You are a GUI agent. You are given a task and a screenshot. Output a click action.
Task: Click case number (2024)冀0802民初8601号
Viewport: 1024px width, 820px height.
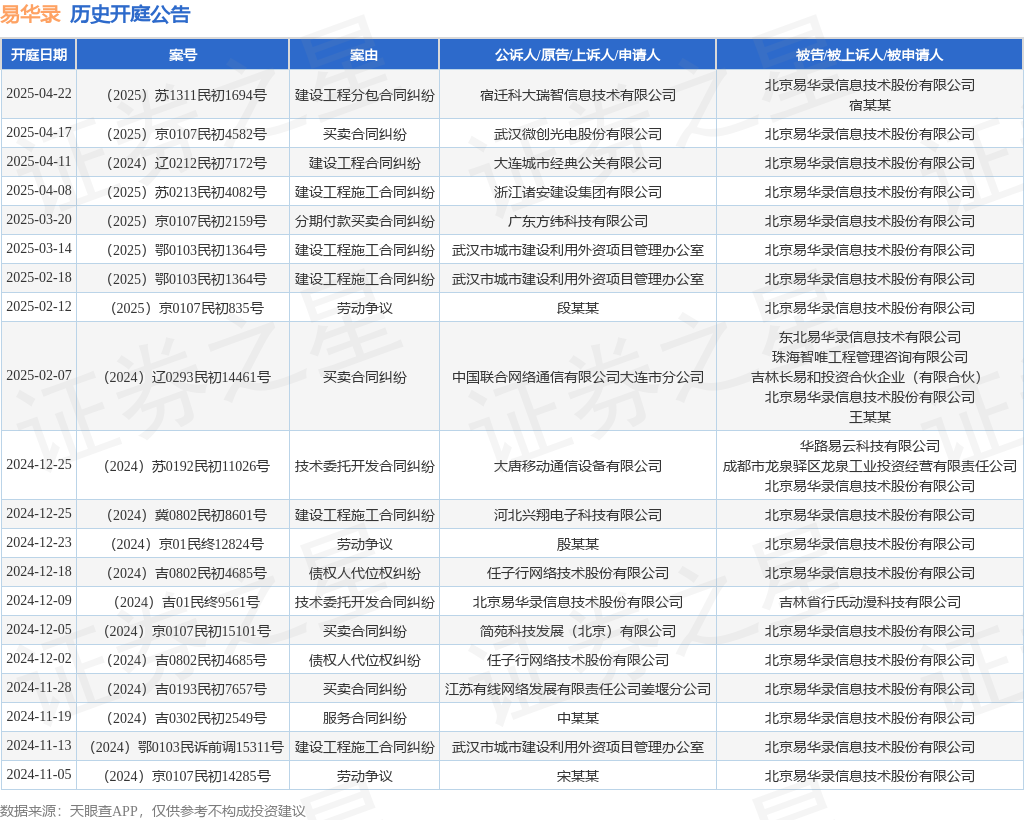tap(183, 515)
